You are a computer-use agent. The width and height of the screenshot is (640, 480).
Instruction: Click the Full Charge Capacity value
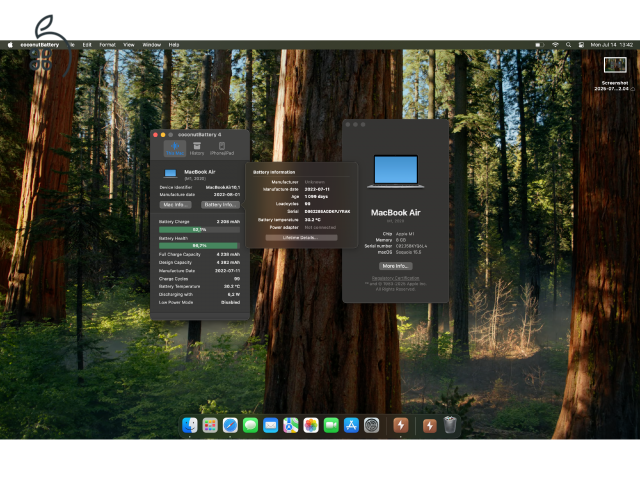[x=228, y=254]
